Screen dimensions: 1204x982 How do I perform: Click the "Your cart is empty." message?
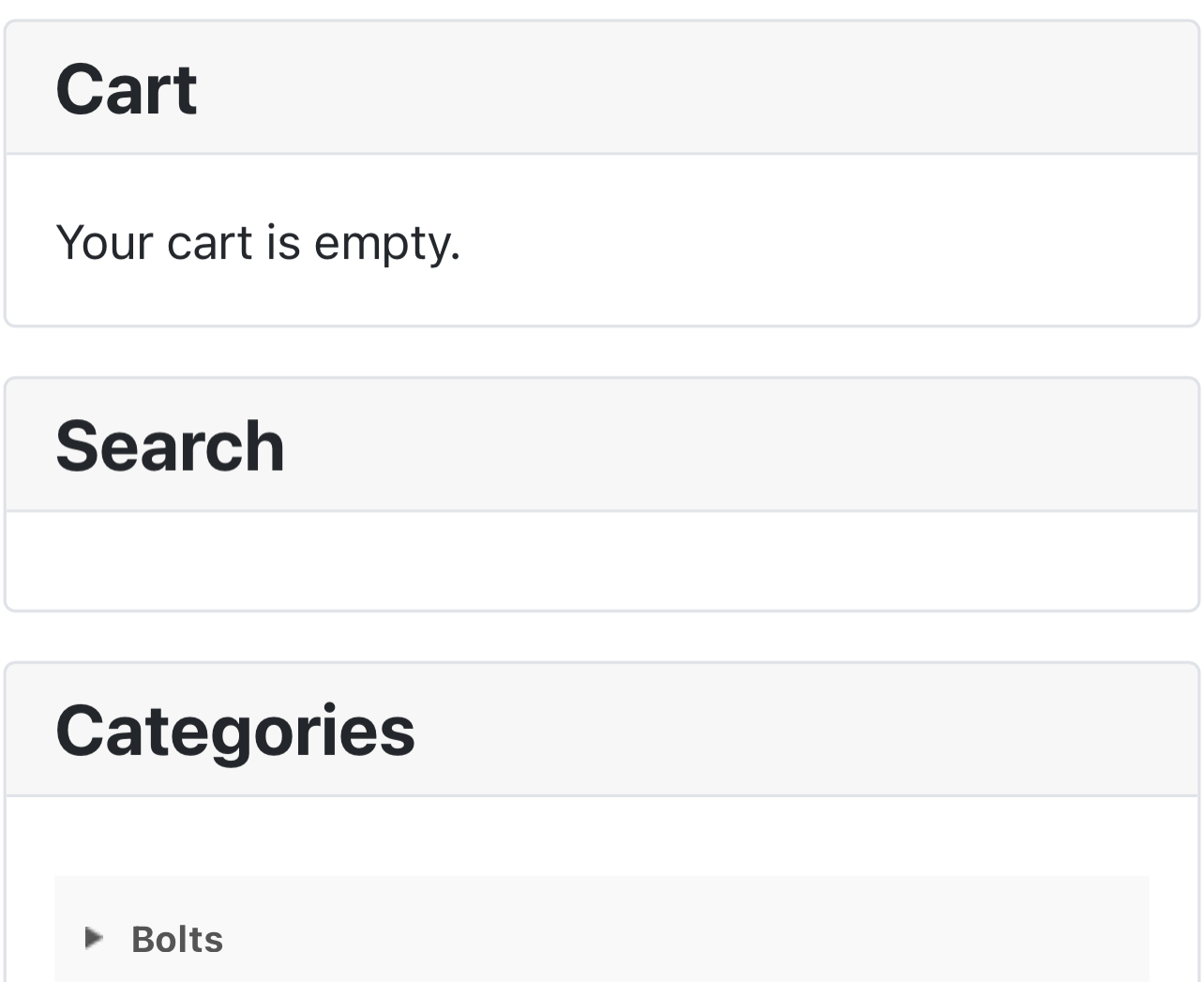point(258,243)
